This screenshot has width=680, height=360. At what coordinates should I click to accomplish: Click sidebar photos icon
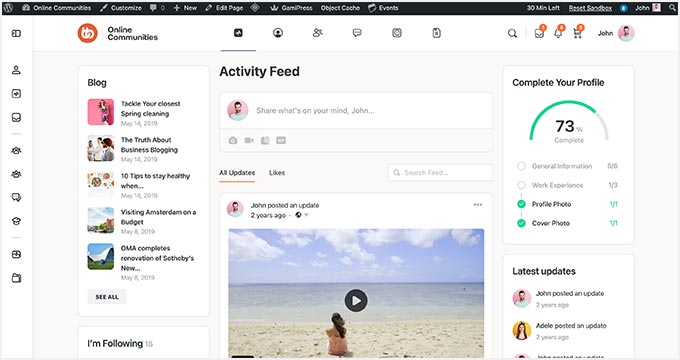tap(16, 255)
